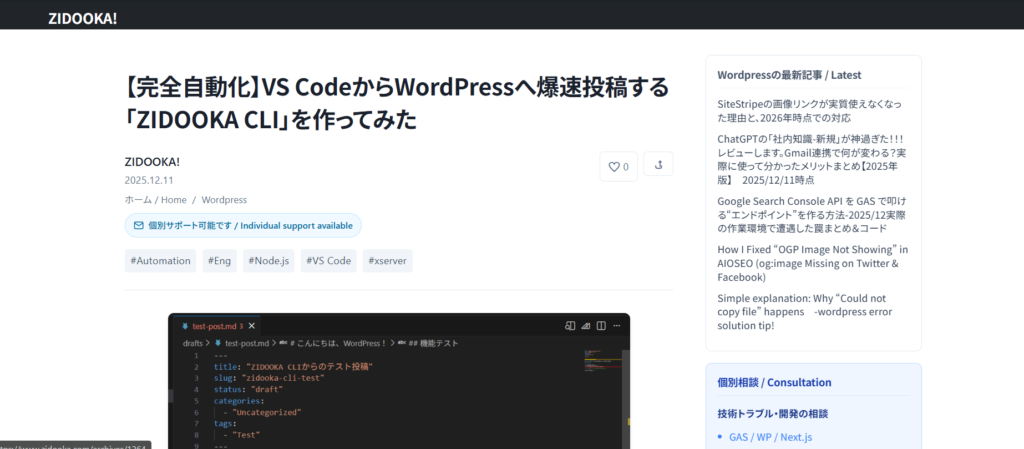Viewport: 1024px width, 449px height.
Task: Click the GAS / WP / Next.js consultation link
Action: pyautogui.click(x=772, y=436)
